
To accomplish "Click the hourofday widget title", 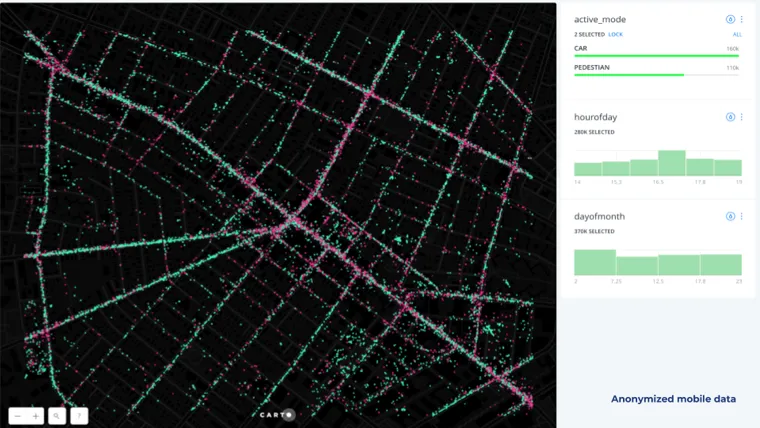I will click(595, 117).
